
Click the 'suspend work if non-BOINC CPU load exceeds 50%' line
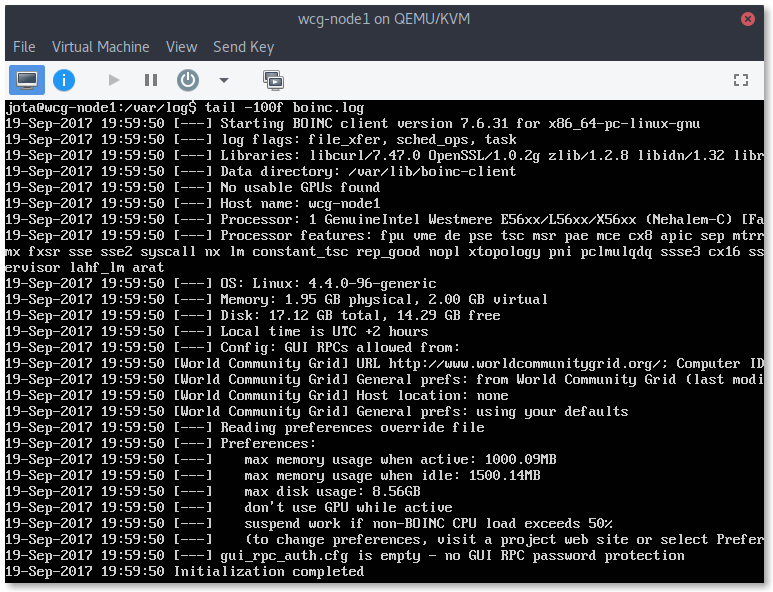point(309,523)
